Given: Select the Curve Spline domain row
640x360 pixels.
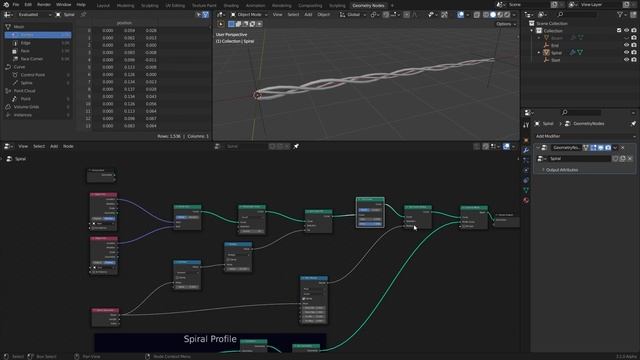Looking at the screenshot, I should click(38, 83).
